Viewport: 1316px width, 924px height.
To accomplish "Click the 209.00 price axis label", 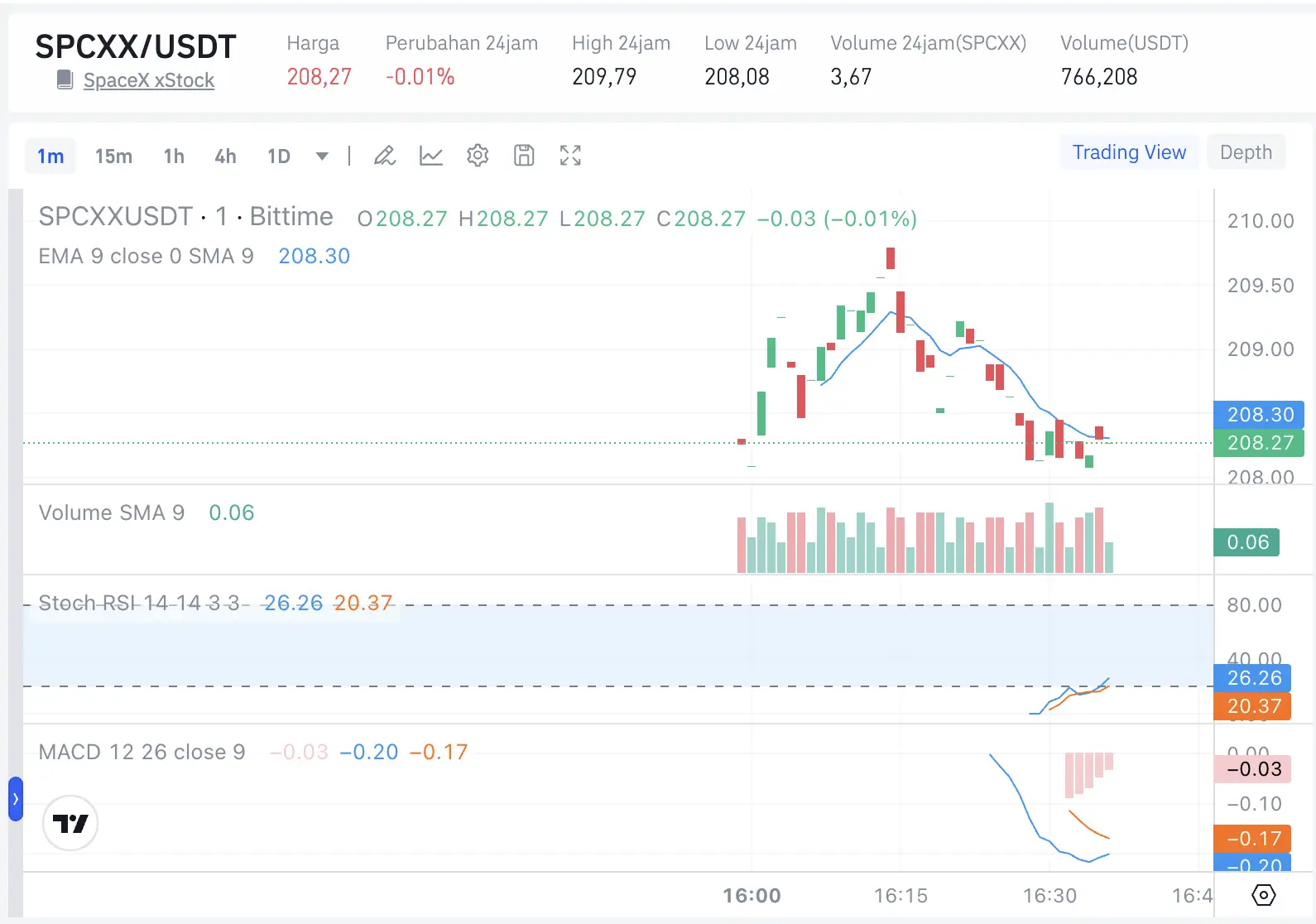I will point(1261,349).
